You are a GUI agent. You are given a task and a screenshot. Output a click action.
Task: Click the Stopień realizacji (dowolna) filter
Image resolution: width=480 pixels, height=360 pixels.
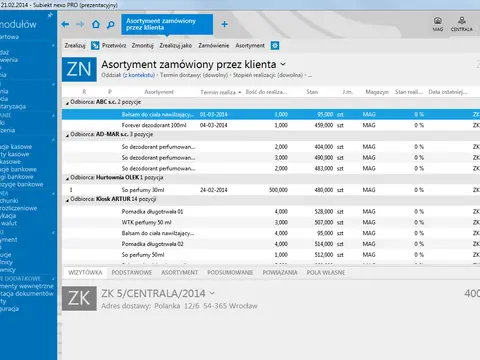coord(268,75)
